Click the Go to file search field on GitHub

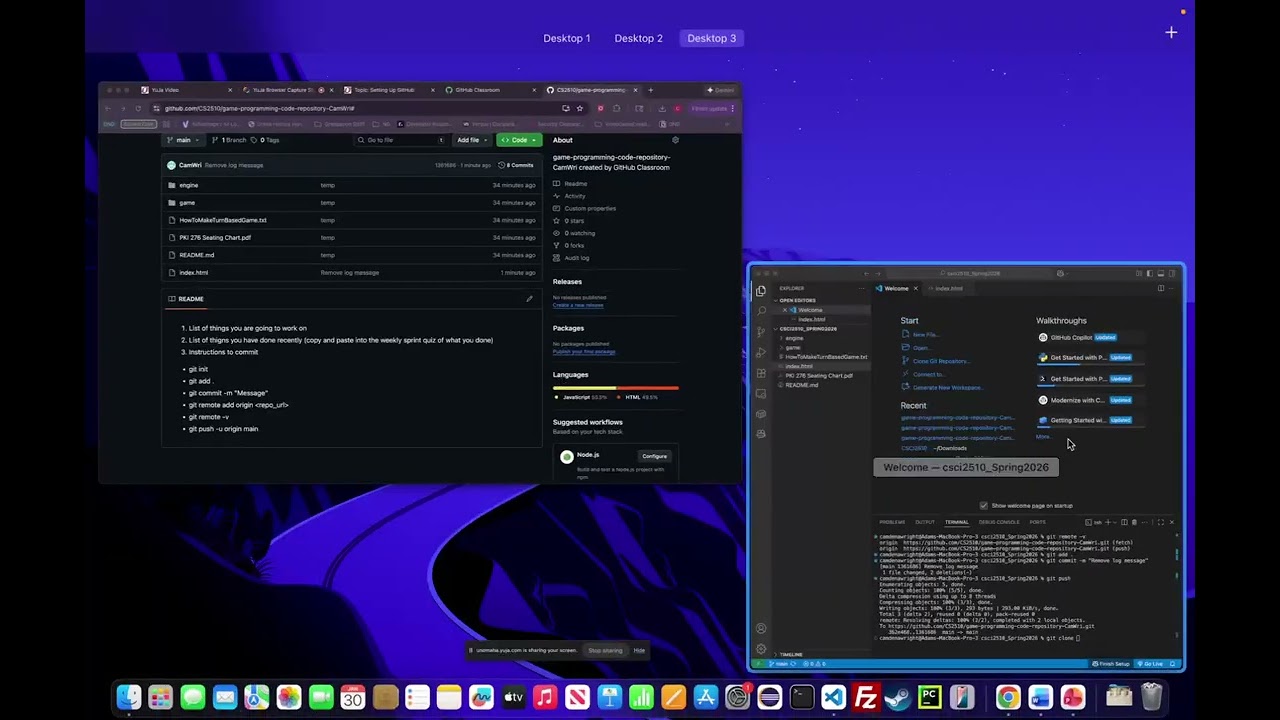click(401, 140)
